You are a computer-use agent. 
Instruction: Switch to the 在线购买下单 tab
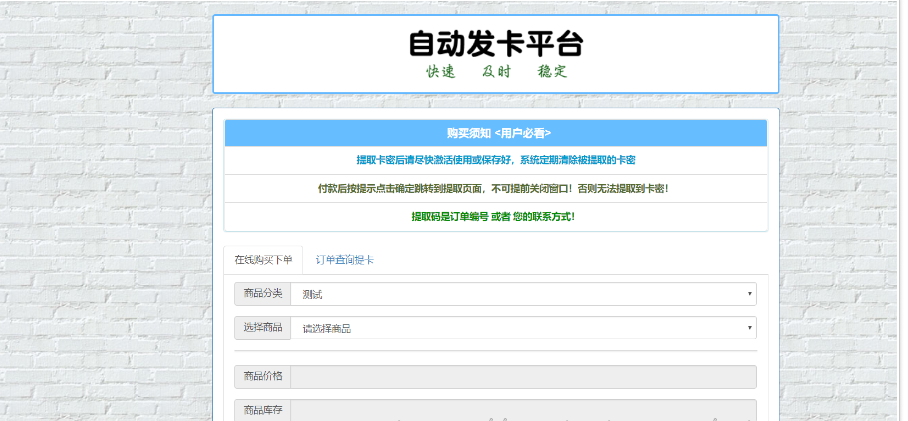point(263,260)
